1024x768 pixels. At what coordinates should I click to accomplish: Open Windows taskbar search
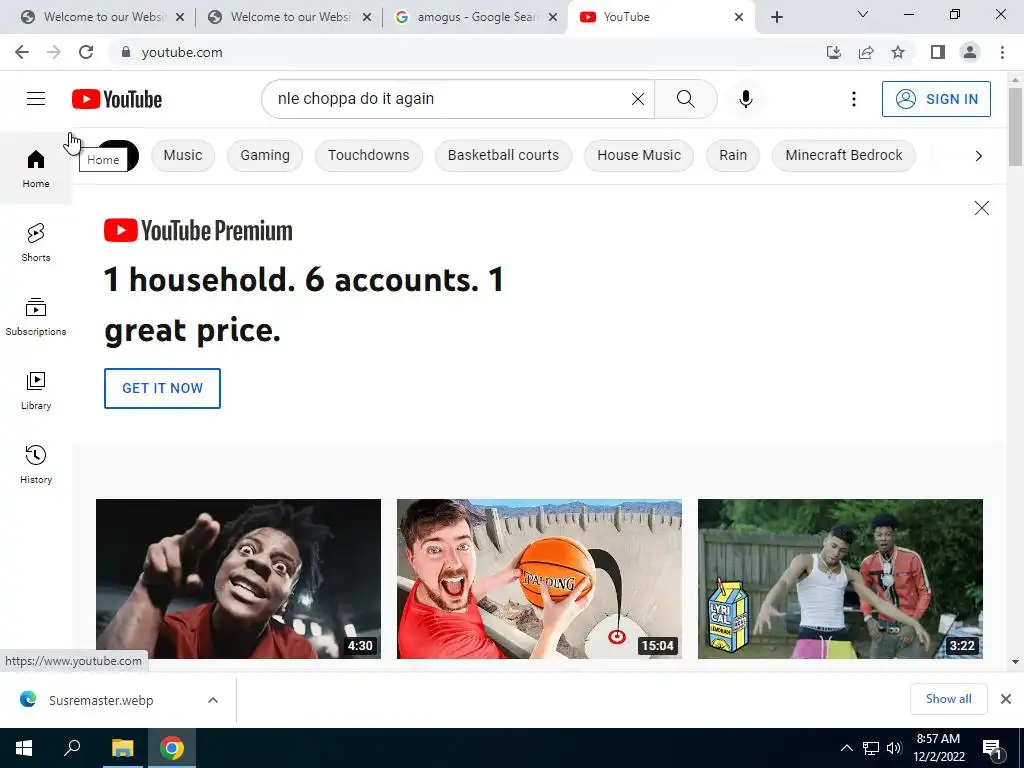[x=72, y=748]
